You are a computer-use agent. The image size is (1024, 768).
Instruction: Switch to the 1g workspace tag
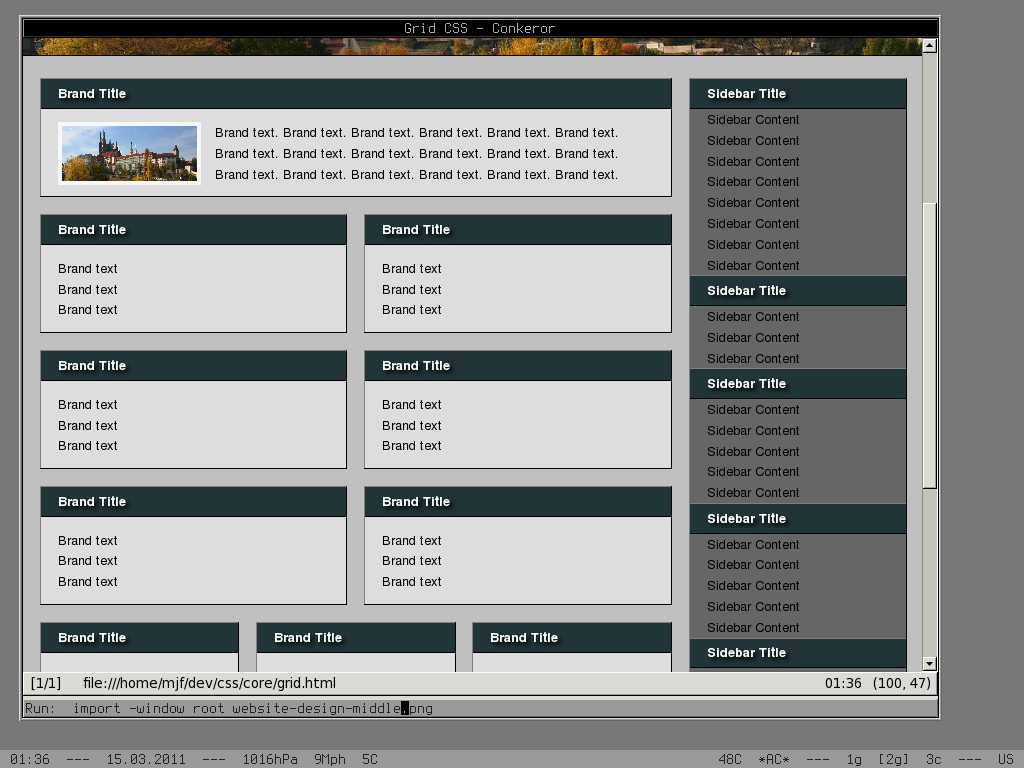[854, 759]
